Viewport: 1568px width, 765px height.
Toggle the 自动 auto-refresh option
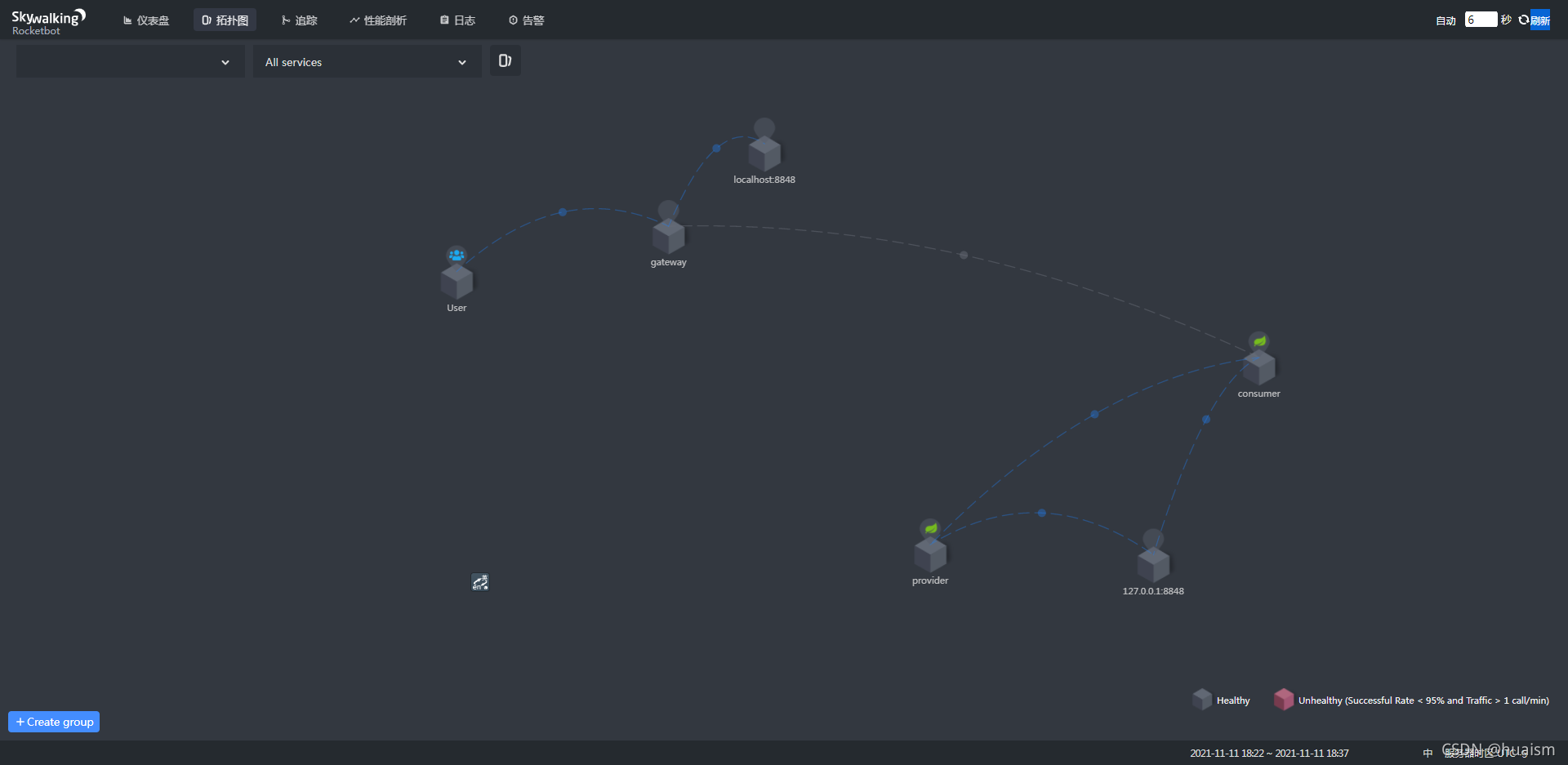(1445, 20)
